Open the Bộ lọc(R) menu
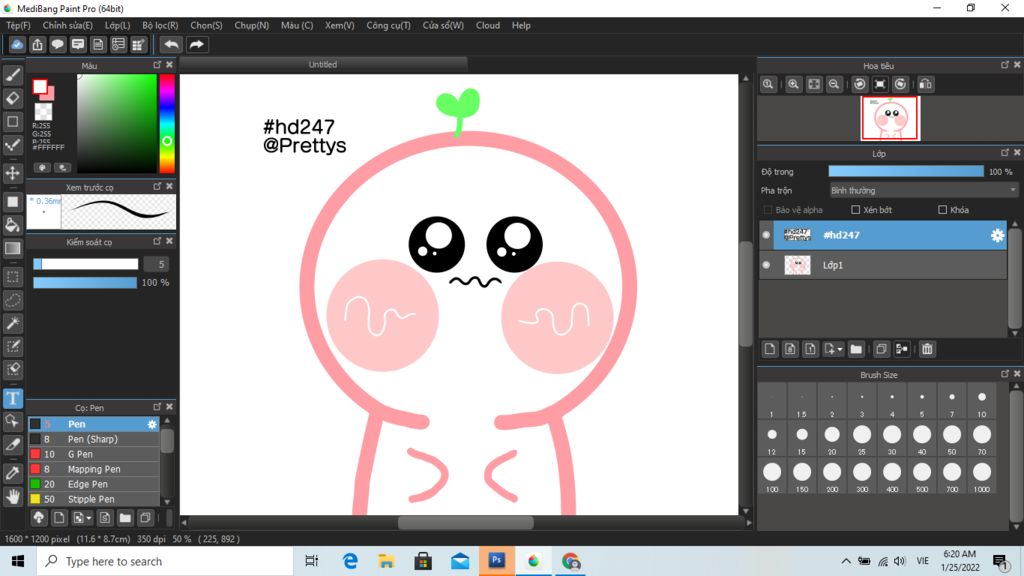The height and width of the screenshot is (576, 1024). [160, 25]
